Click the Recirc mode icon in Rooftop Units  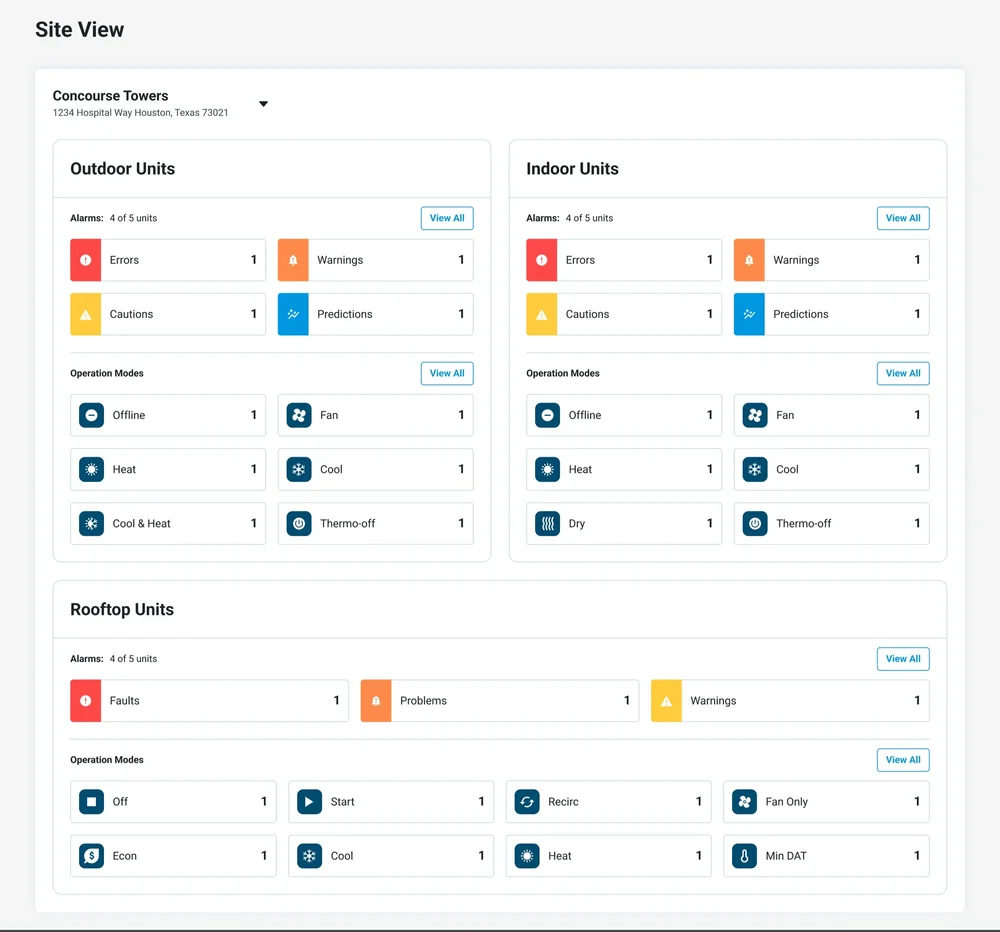[527, 802]
